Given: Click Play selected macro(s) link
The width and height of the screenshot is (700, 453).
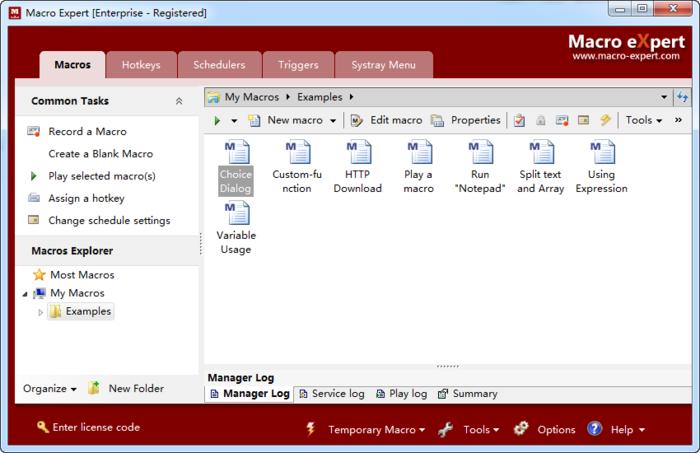Looking at the screenshot, I should pyautogui.click(x=102, y=176).
